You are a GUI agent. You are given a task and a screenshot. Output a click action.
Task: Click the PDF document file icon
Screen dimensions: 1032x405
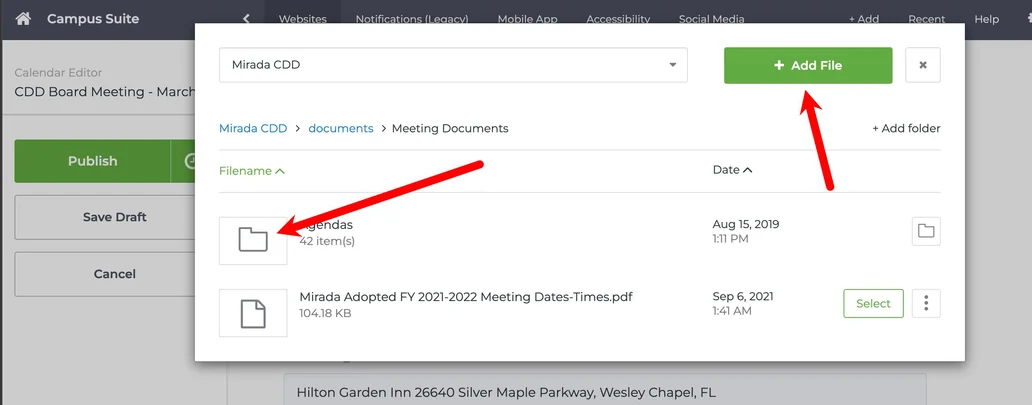[x=253, y=312]
